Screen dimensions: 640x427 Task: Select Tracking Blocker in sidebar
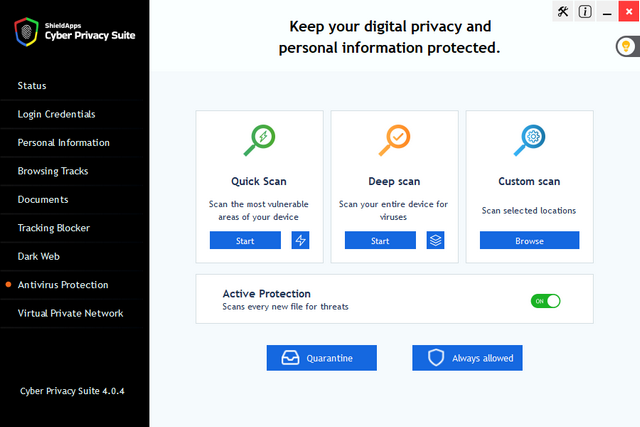click(53, 228)
